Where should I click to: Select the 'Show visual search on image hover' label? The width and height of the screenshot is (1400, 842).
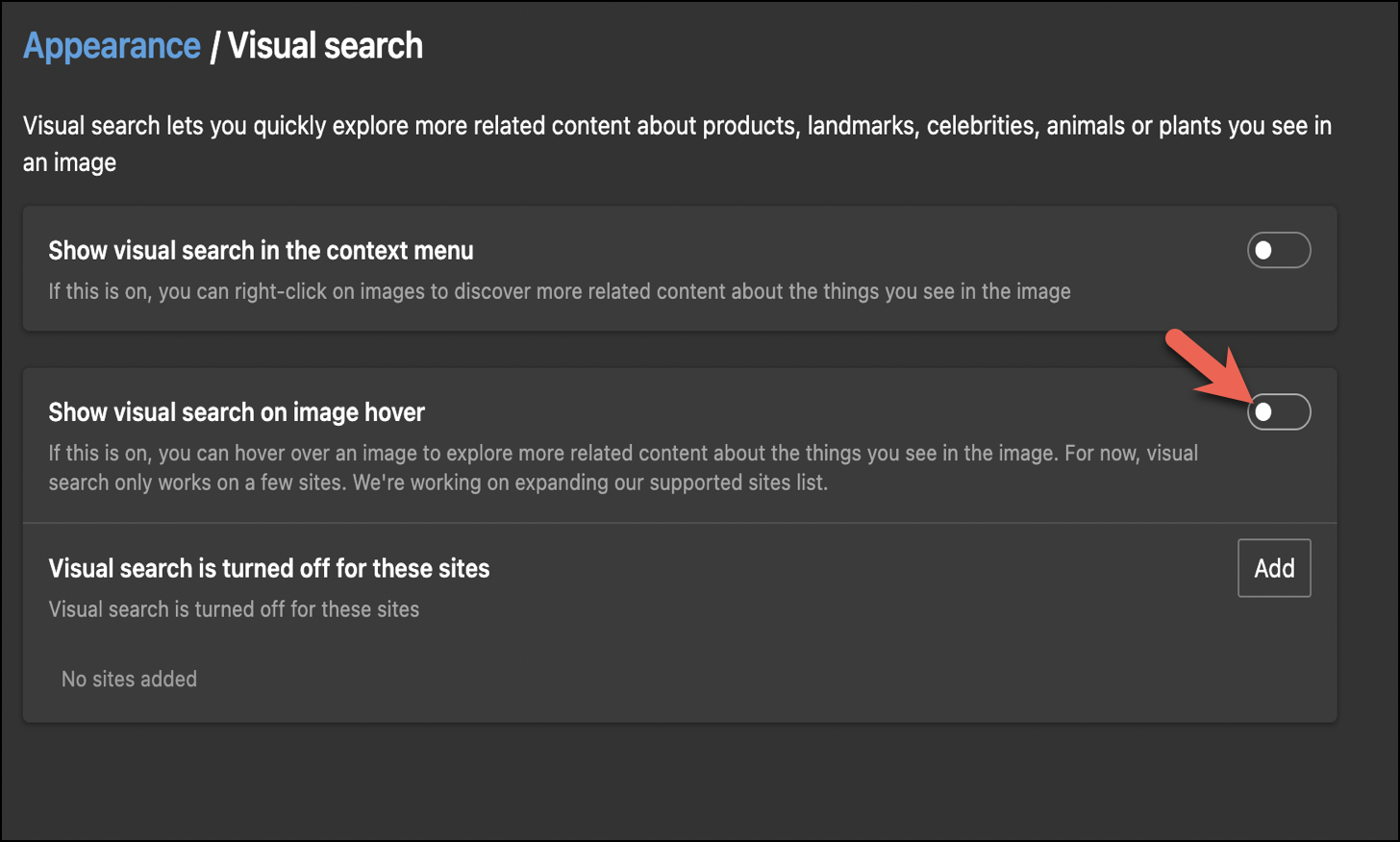236,411
